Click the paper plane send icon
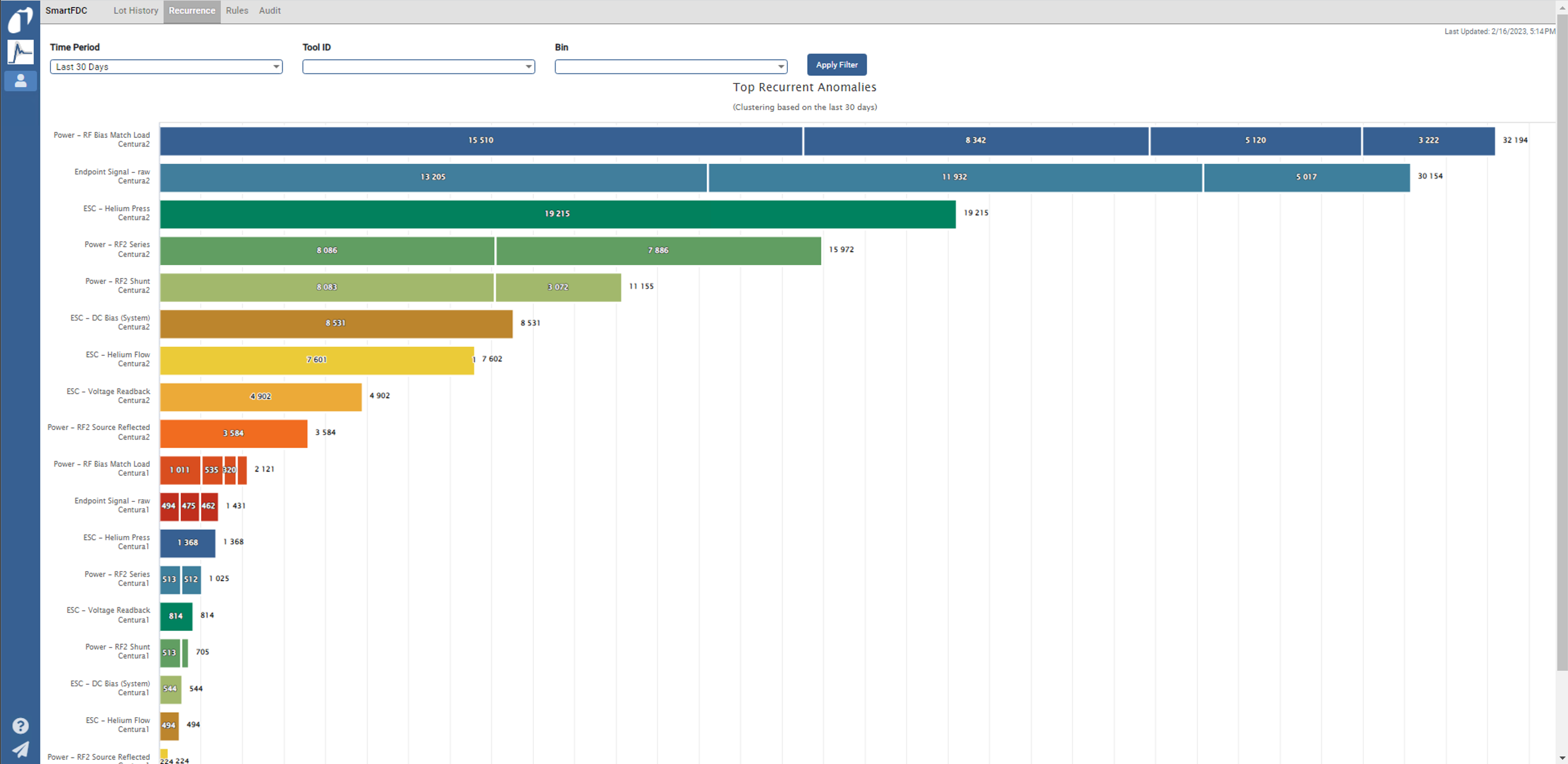The height and width of the screenshot is (764, 1568). pyautogui.click(x=20, y=749)
